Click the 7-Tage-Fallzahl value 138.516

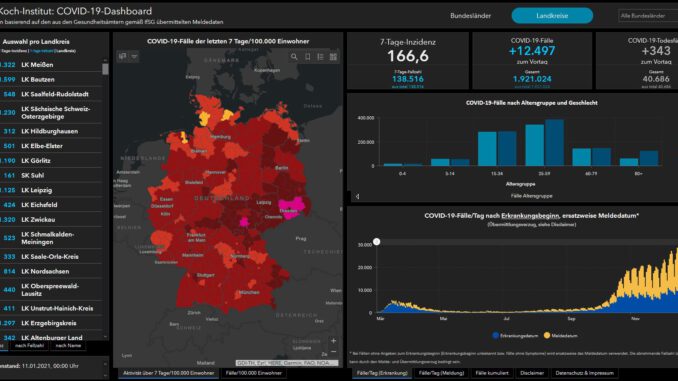tap(408, 79)
